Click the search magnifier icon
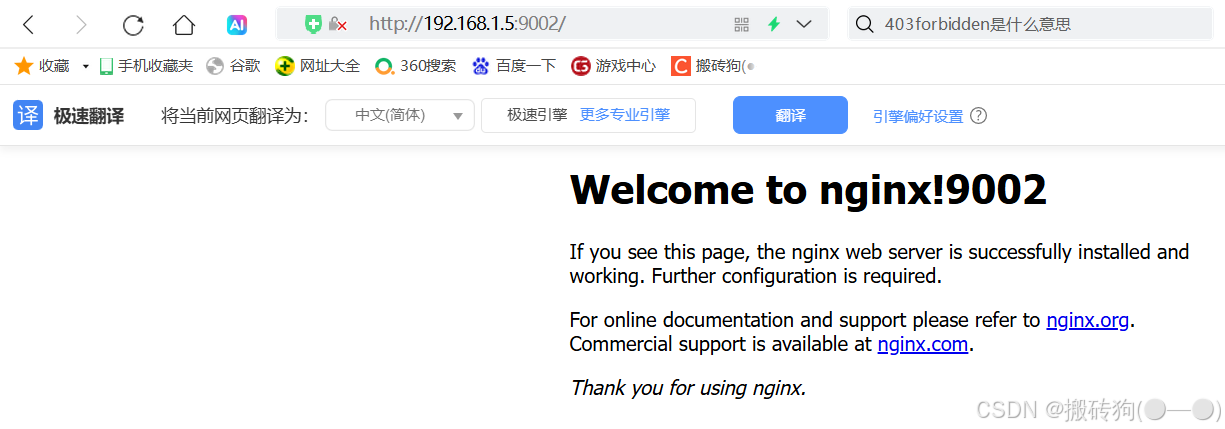Viewport: 1225px width, 429px height. coord(866,24)
